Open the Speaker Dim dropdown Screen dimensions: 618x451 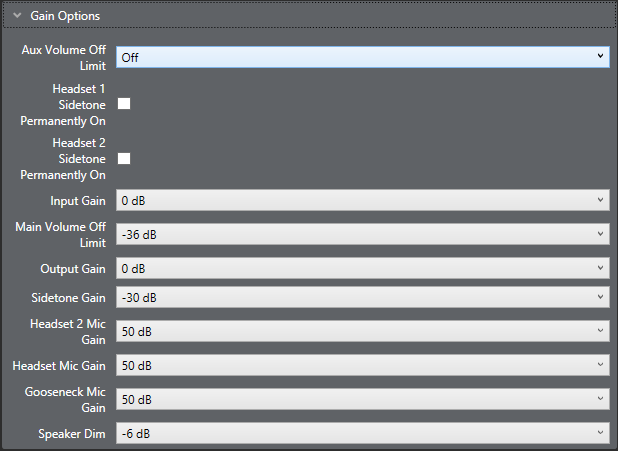362,433
